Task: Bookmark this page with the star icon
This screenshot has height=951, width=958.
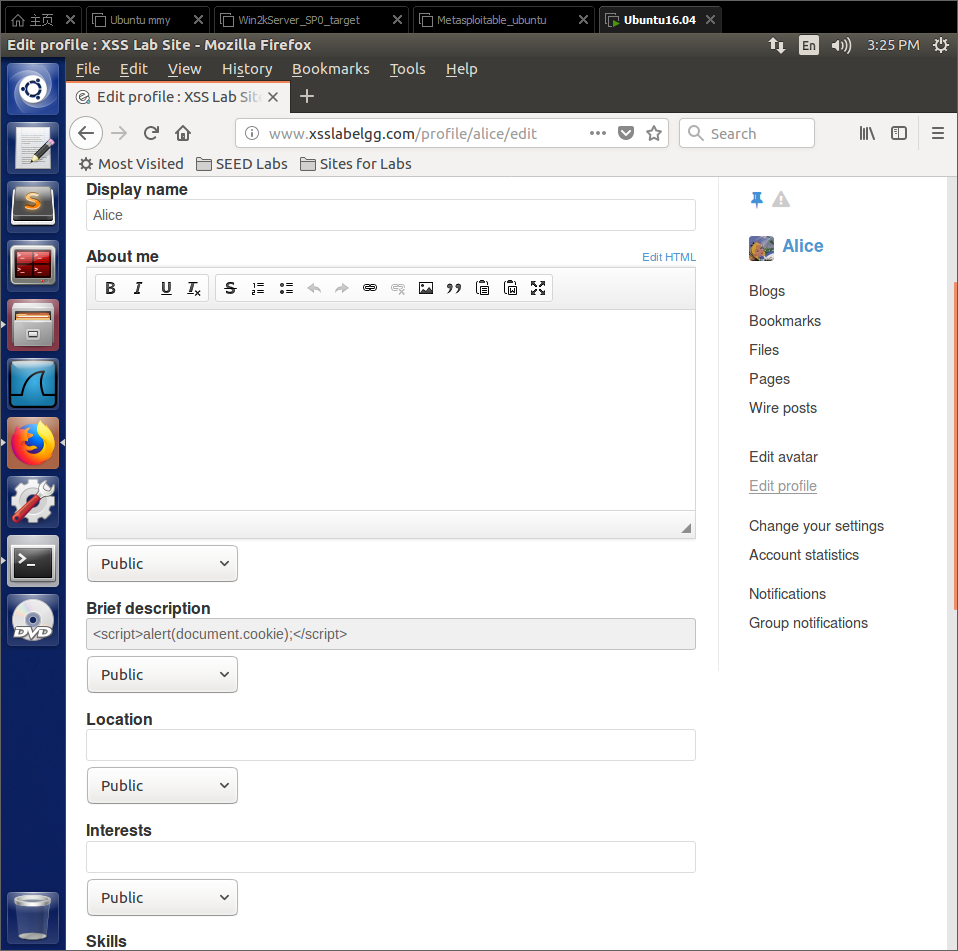Action: pyautogui.click(x=654, y=133)
